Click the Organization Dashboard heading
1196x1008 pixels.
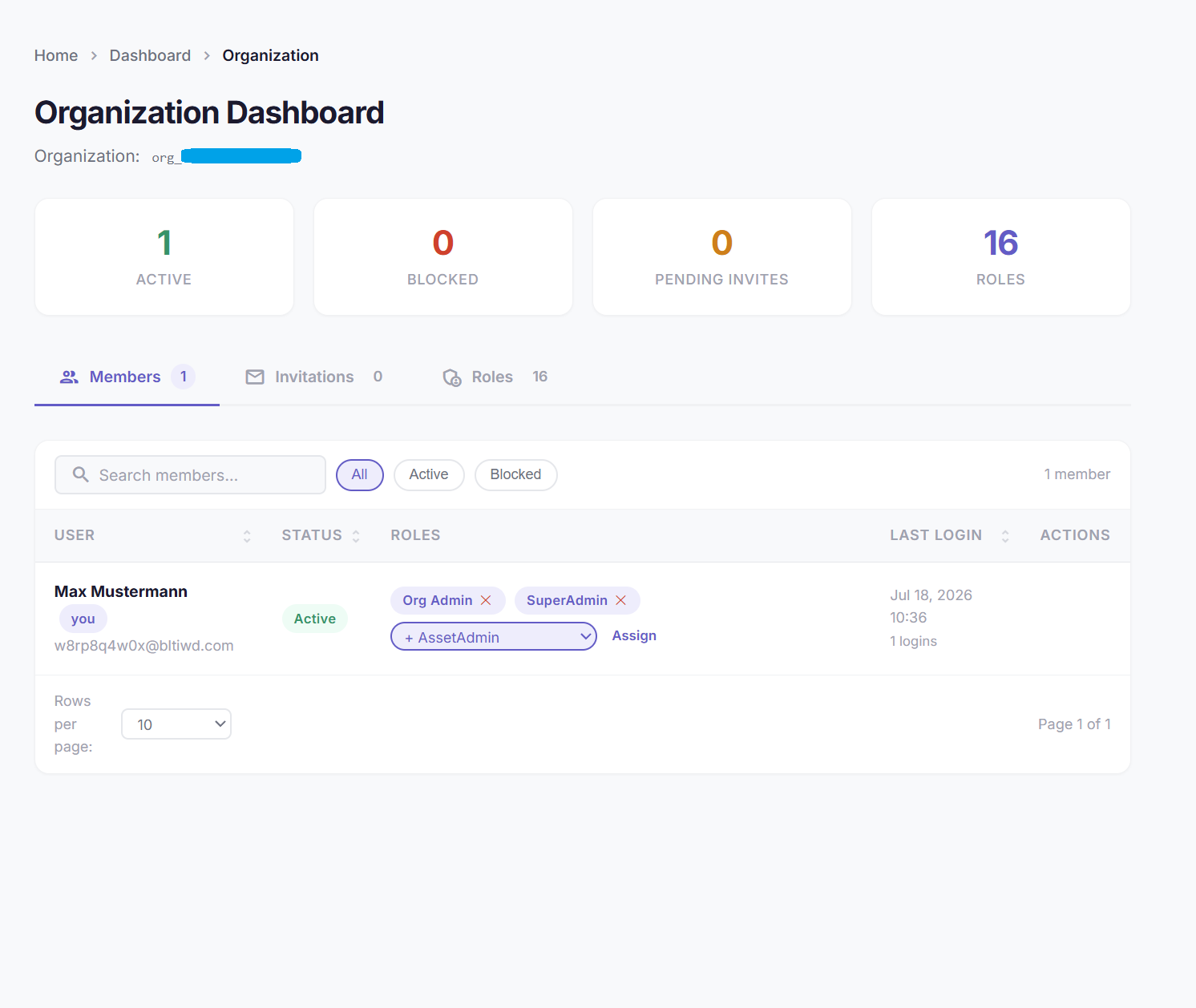click(x=209, y=112)
